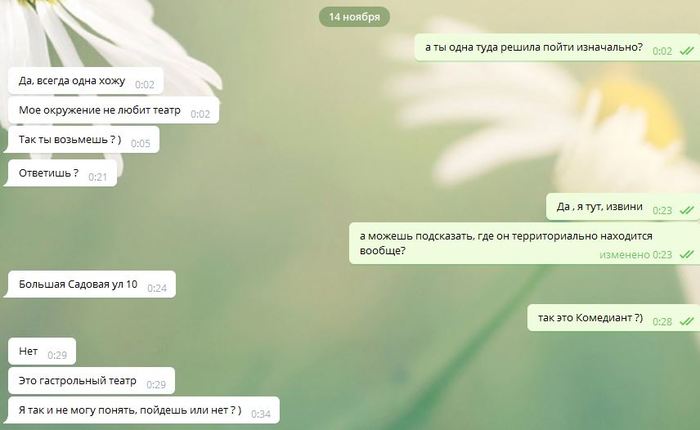Select the 'Это гастрольный театр' message

(92, 380)
